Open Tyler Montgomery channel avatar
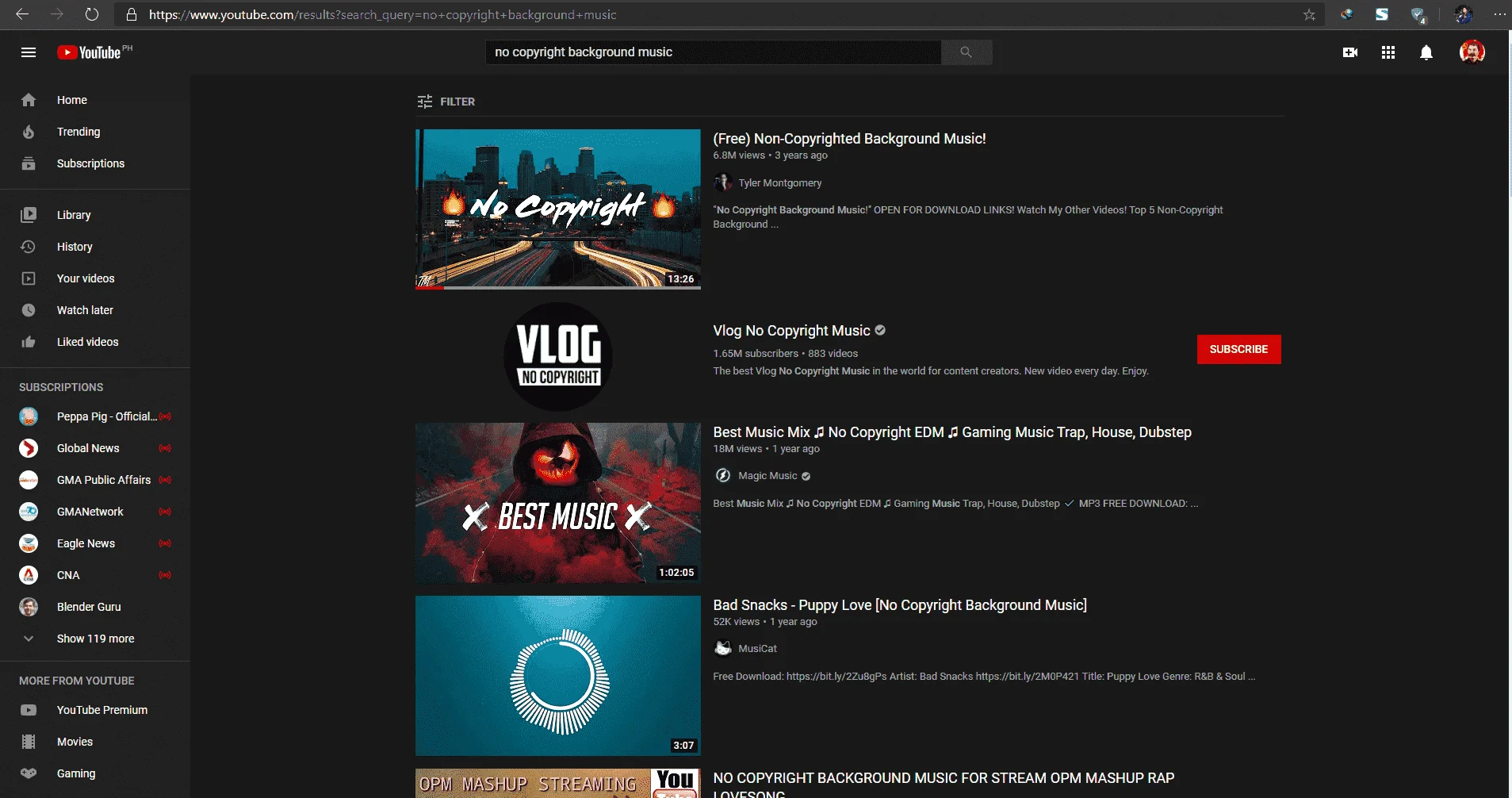Screen dimensions: 1512x798 click(x=722, y=182)
